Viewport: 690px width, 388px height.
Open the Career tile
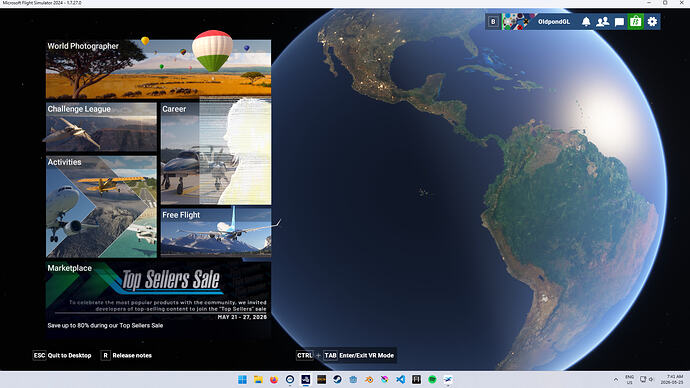[216, 154]
